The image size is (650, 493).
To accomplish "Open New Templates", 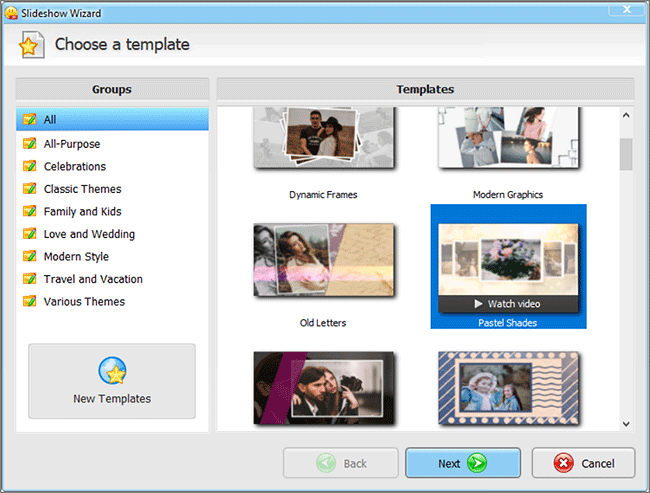I will tap(112, 381).
